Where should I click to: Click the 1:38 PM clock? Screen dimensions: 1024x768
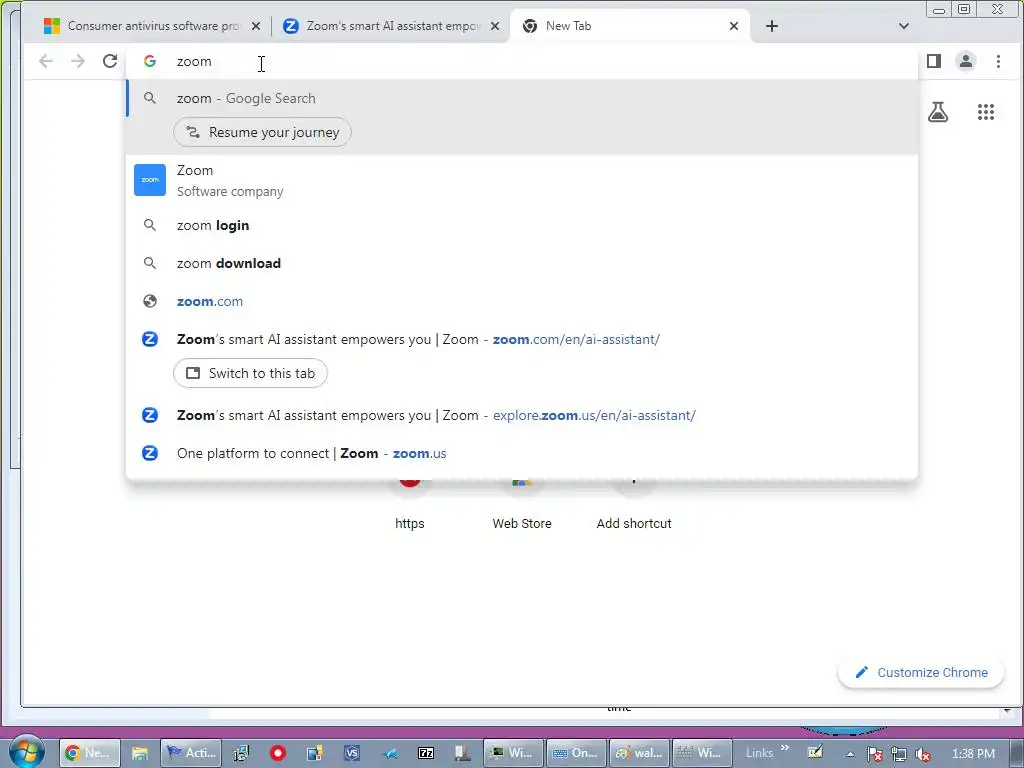[973, 754]
